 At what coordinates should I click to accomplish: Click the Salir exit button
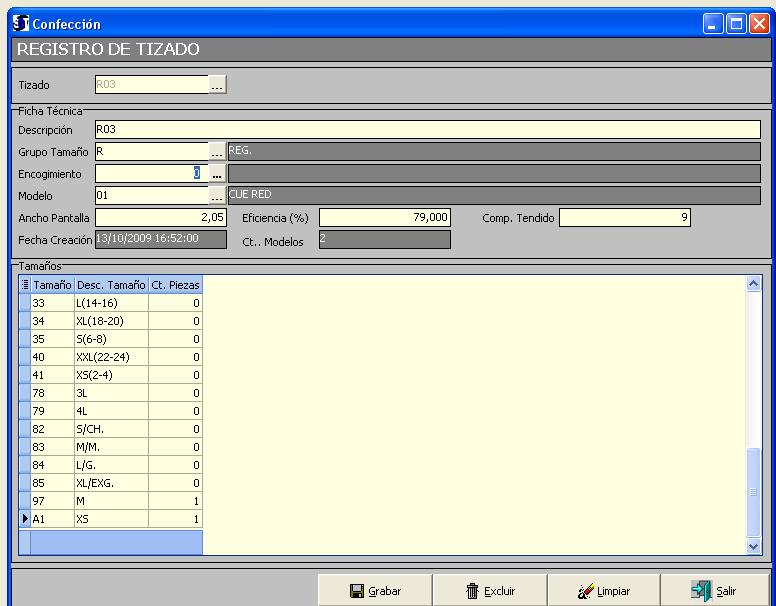coord(714,591)
